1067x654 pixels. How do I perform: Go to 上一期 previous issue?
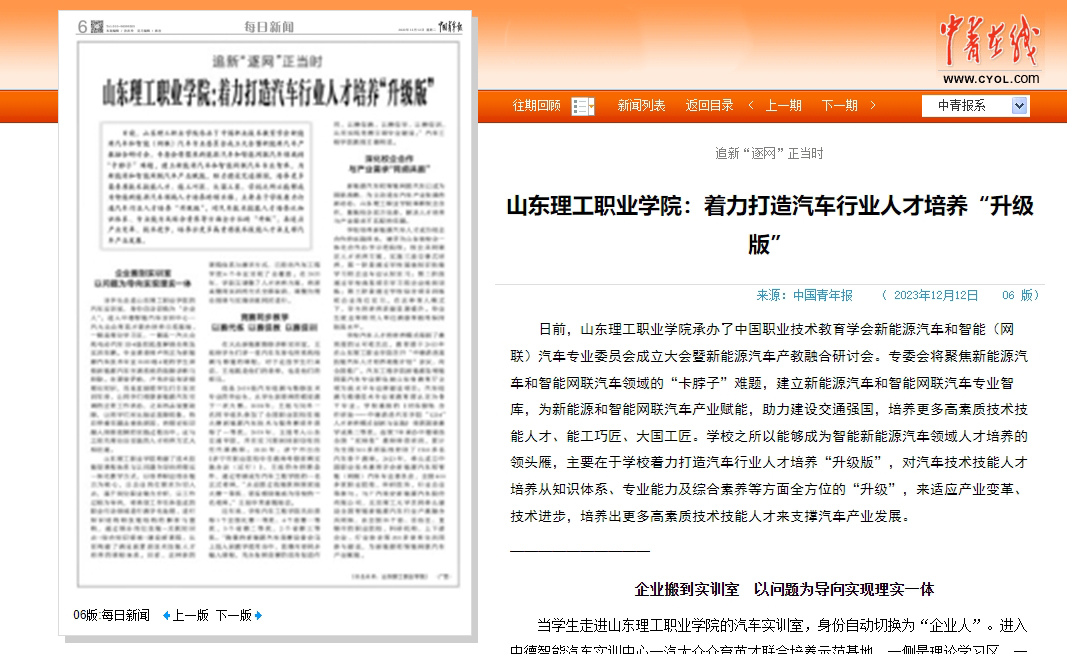tap(783, 105)
